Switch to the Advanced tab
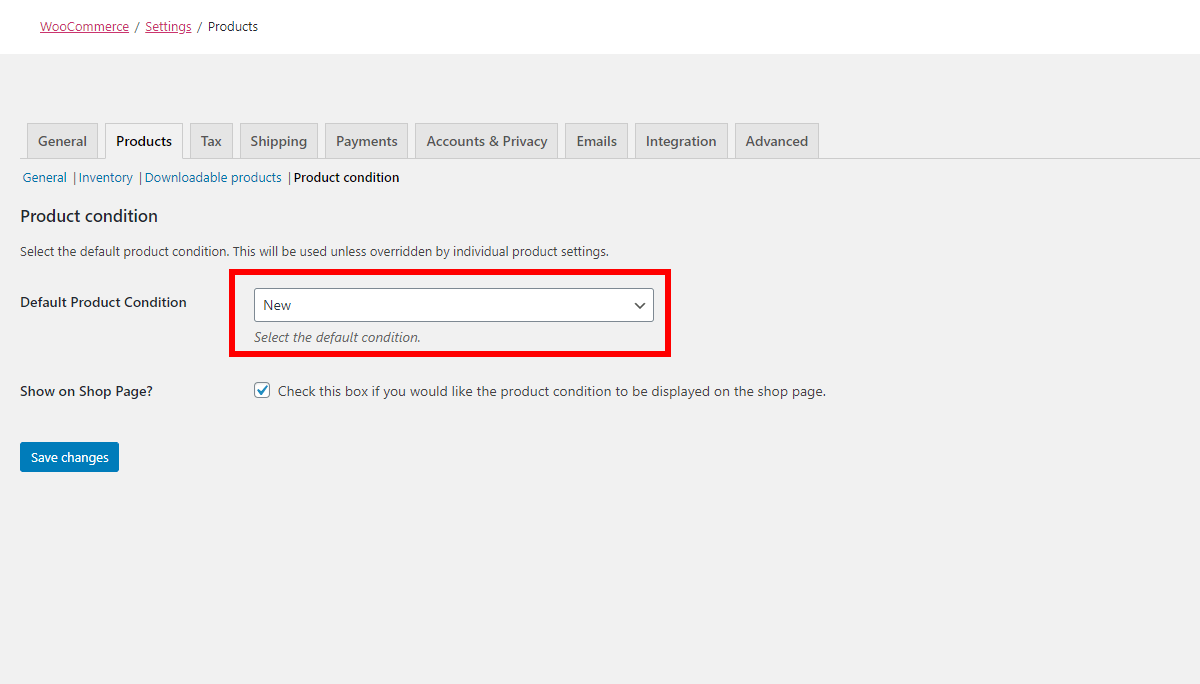Image resolution: width=1200 pixels, height=684 pixels. point(776,140)
